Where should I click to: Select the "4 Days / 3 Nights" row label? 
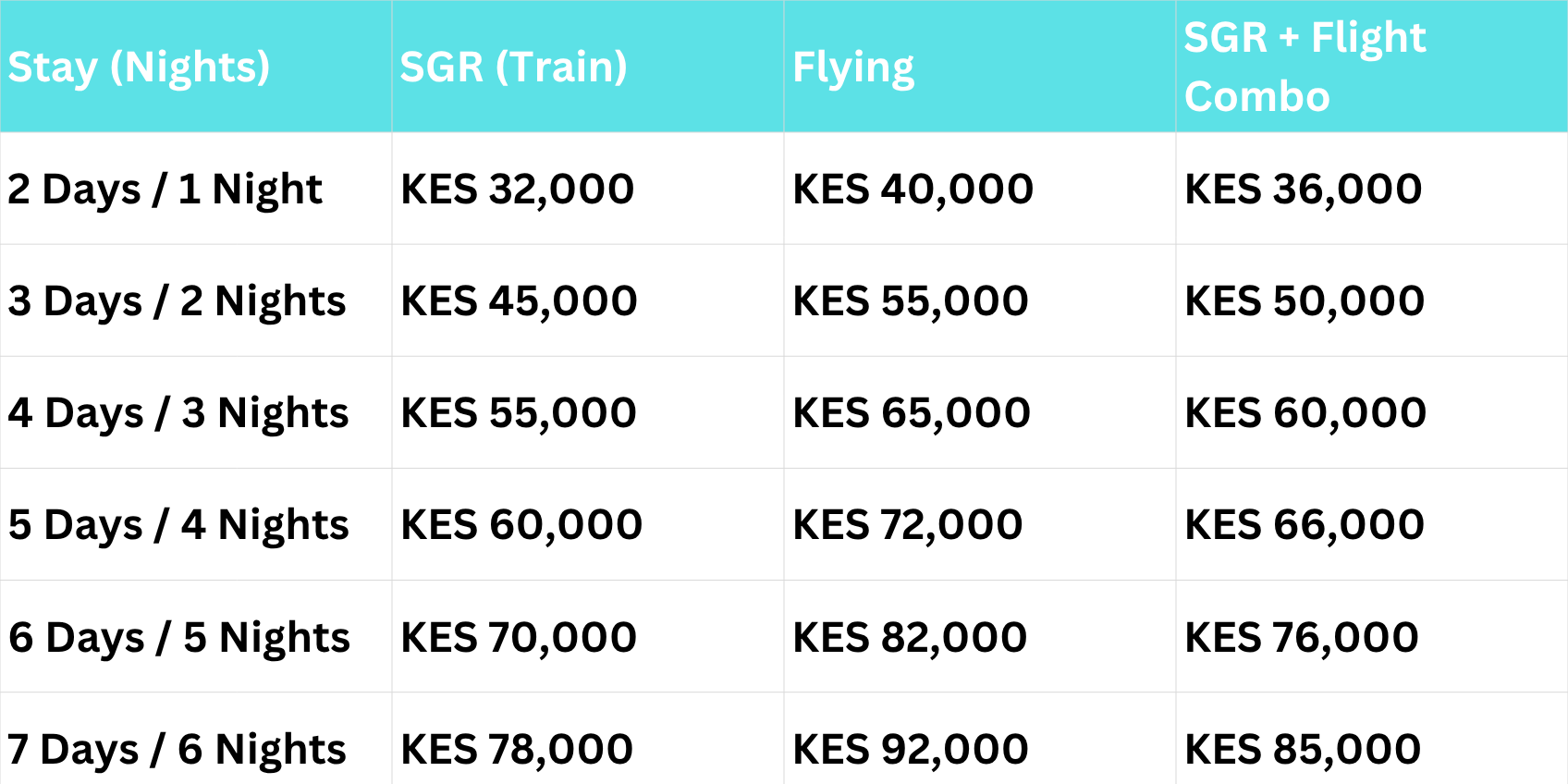tap(178, 413)
